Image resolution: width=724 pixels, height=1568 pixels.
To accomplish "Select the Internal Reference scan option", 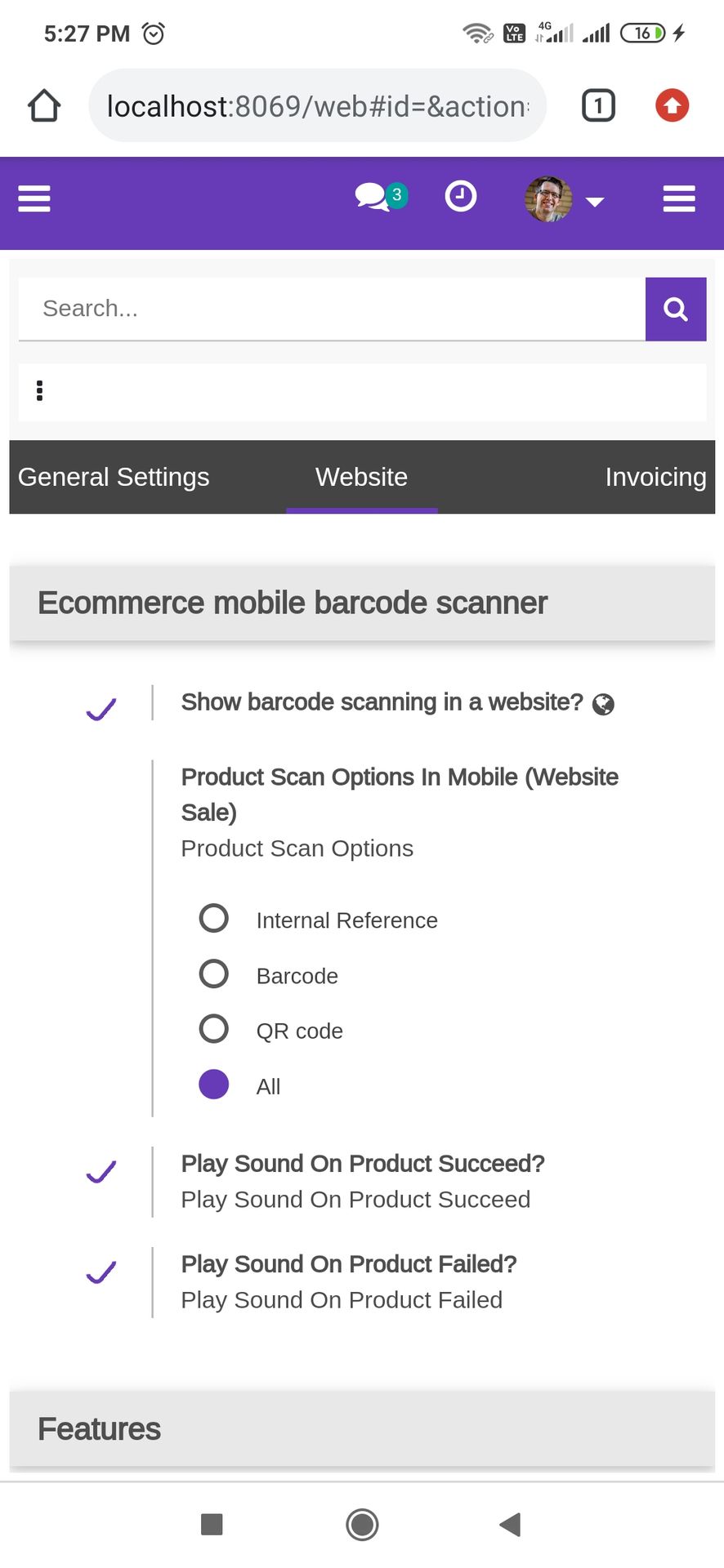I will click(214, 918).
